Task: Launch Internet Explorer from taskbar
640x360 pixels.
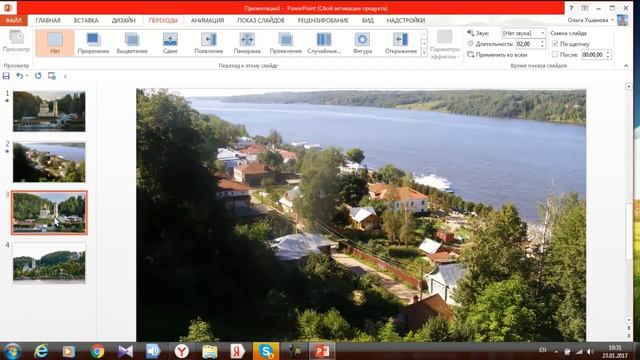Action: tap(41, 351)
